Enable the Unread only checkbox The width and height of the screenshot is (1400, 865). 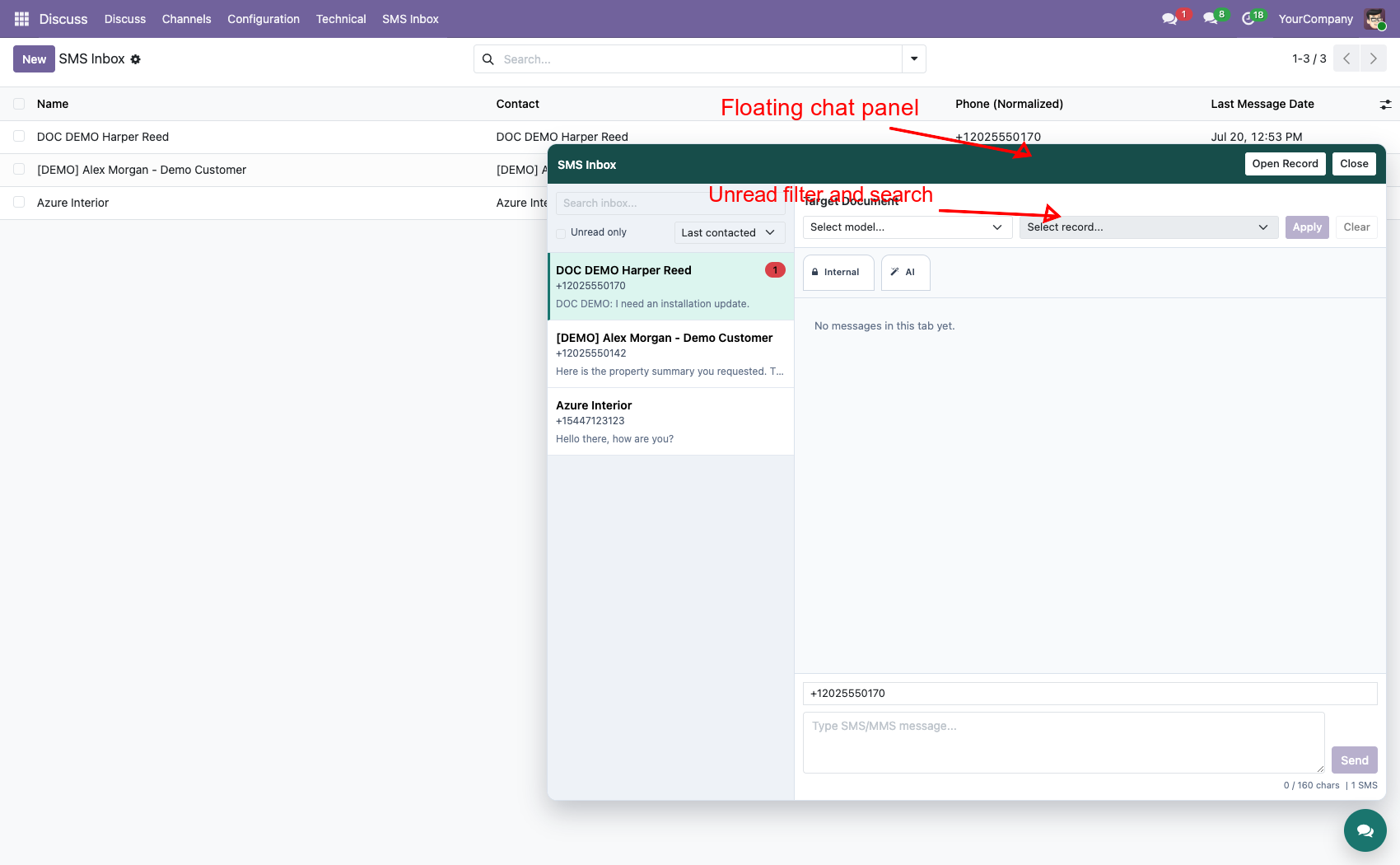click(561, 233)
